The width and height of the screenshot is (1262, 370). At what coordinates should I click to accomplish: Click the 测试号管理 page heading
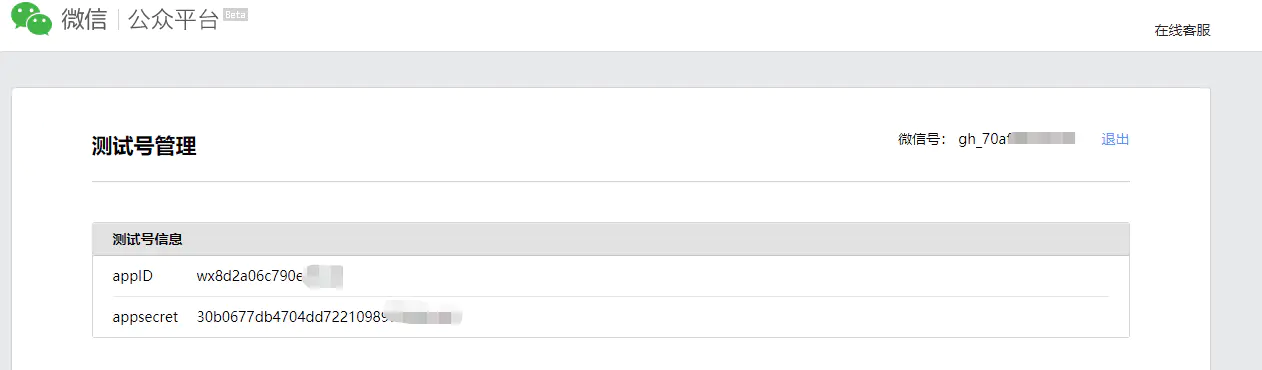144,146
